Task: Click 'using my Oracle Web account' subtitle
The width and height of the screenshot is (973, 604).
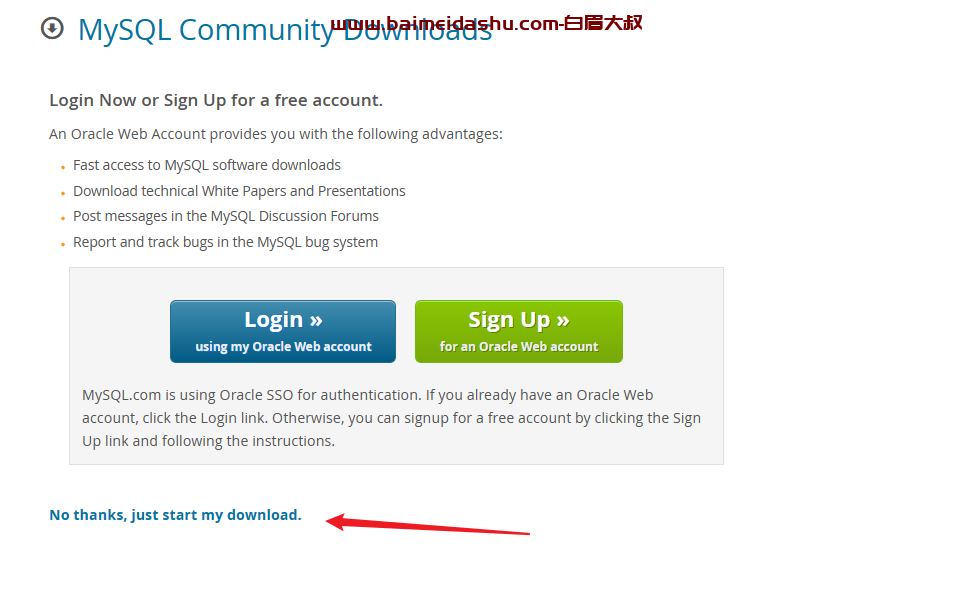Action: [x=283, y=347]
